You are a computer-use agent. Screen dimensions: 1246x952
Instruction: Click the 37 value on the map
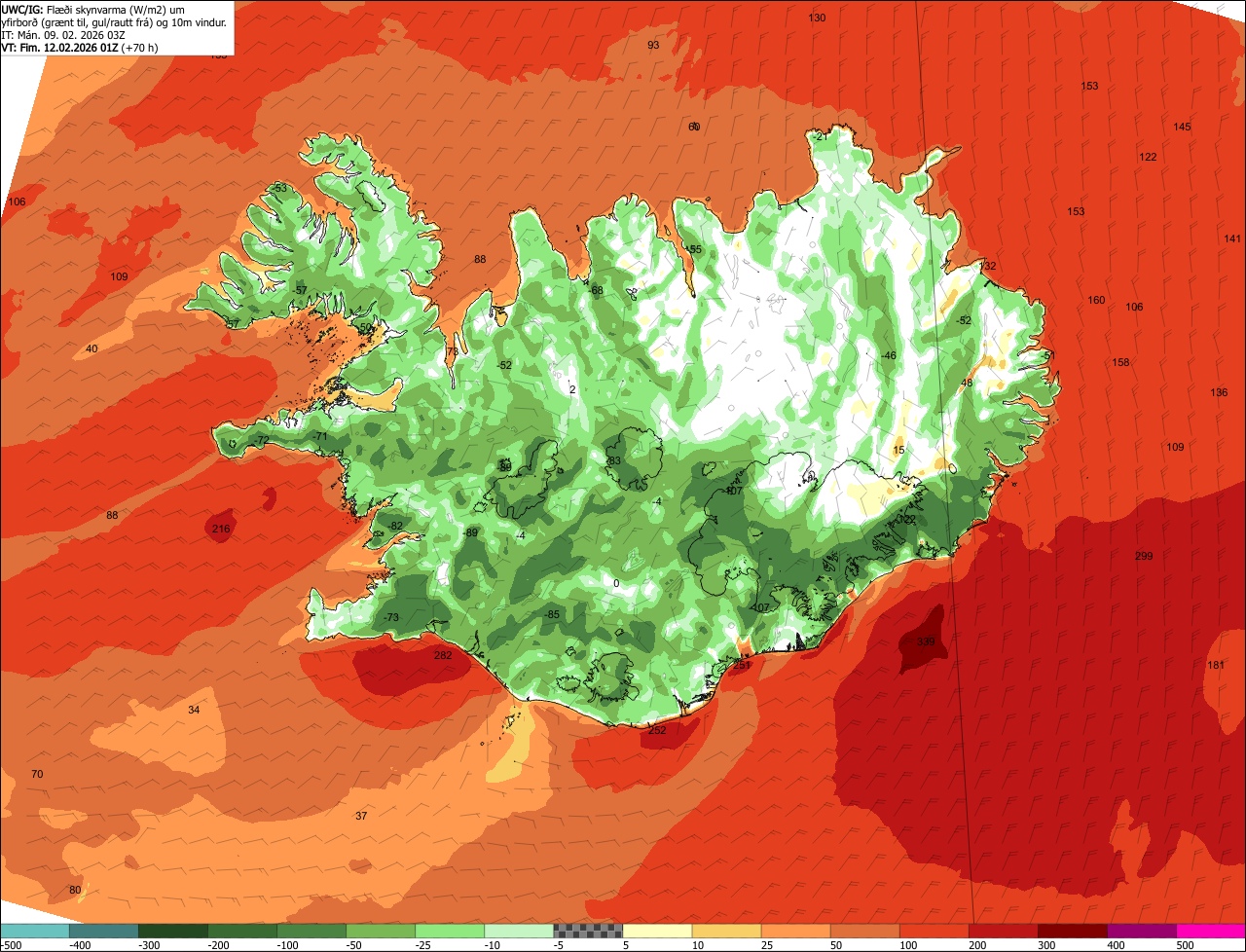361,817
